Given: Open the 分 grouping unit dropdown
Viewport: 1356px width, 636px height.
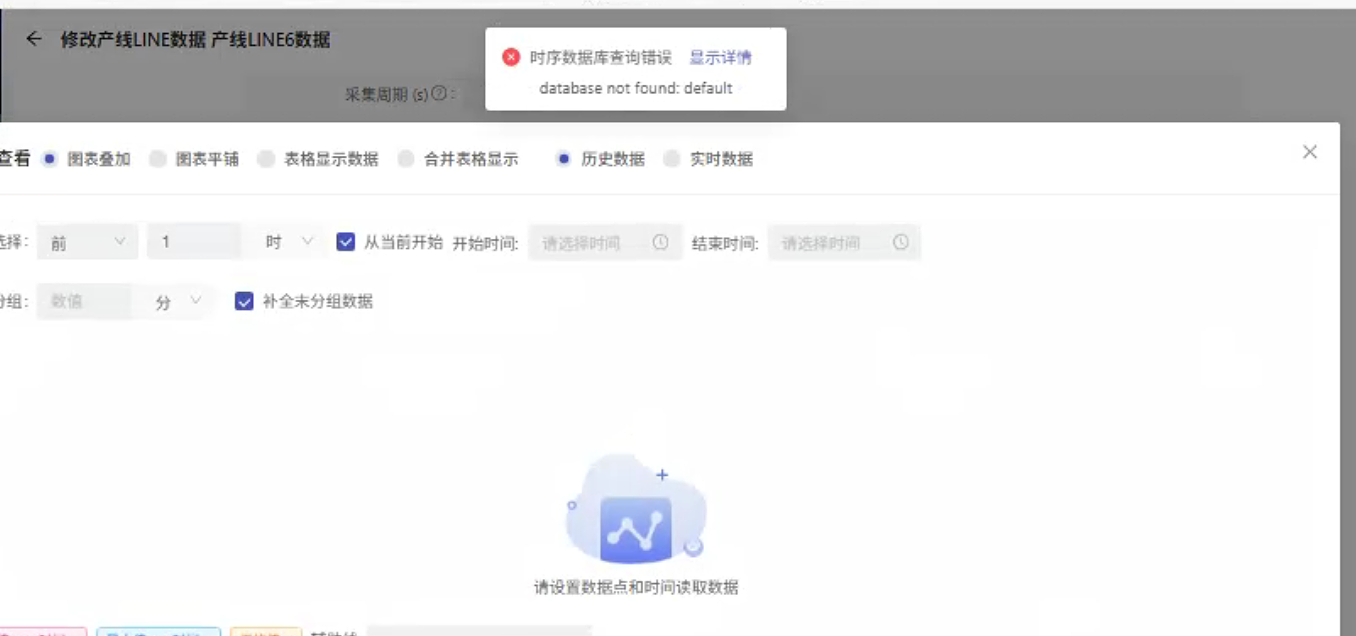Looking at the screenshot, I should point(178,301).
